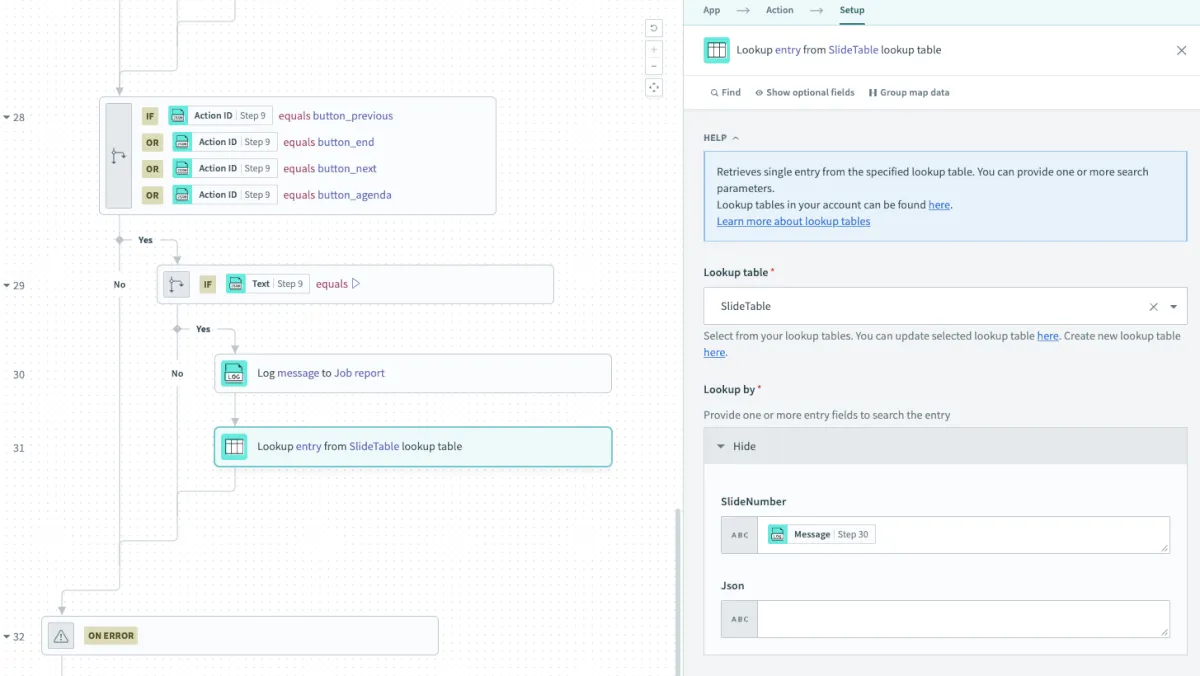Click the OR badge beside button_end
This screenshot has width=1200, height=676.
(x=152, y=142)
